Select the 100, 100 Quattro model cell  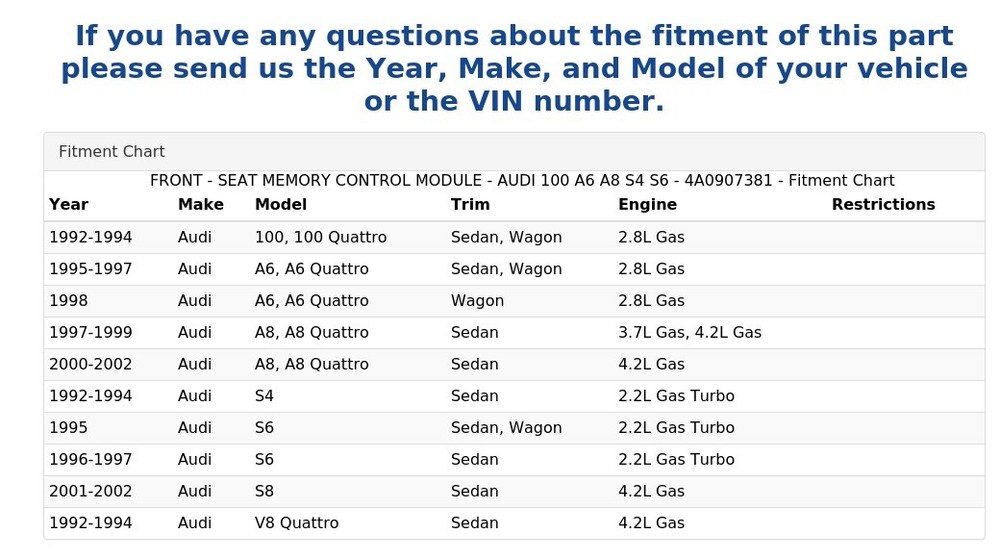coord(321,237)
